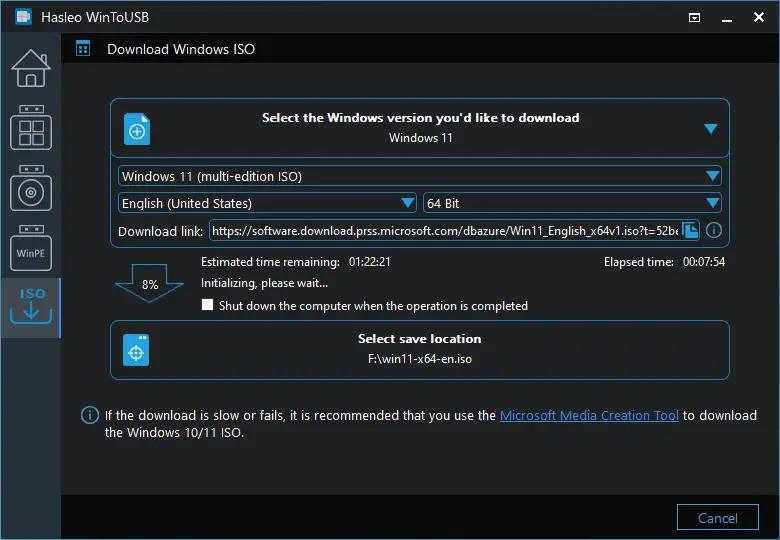Click the Download Windows ISO header icon

[83, 49]
